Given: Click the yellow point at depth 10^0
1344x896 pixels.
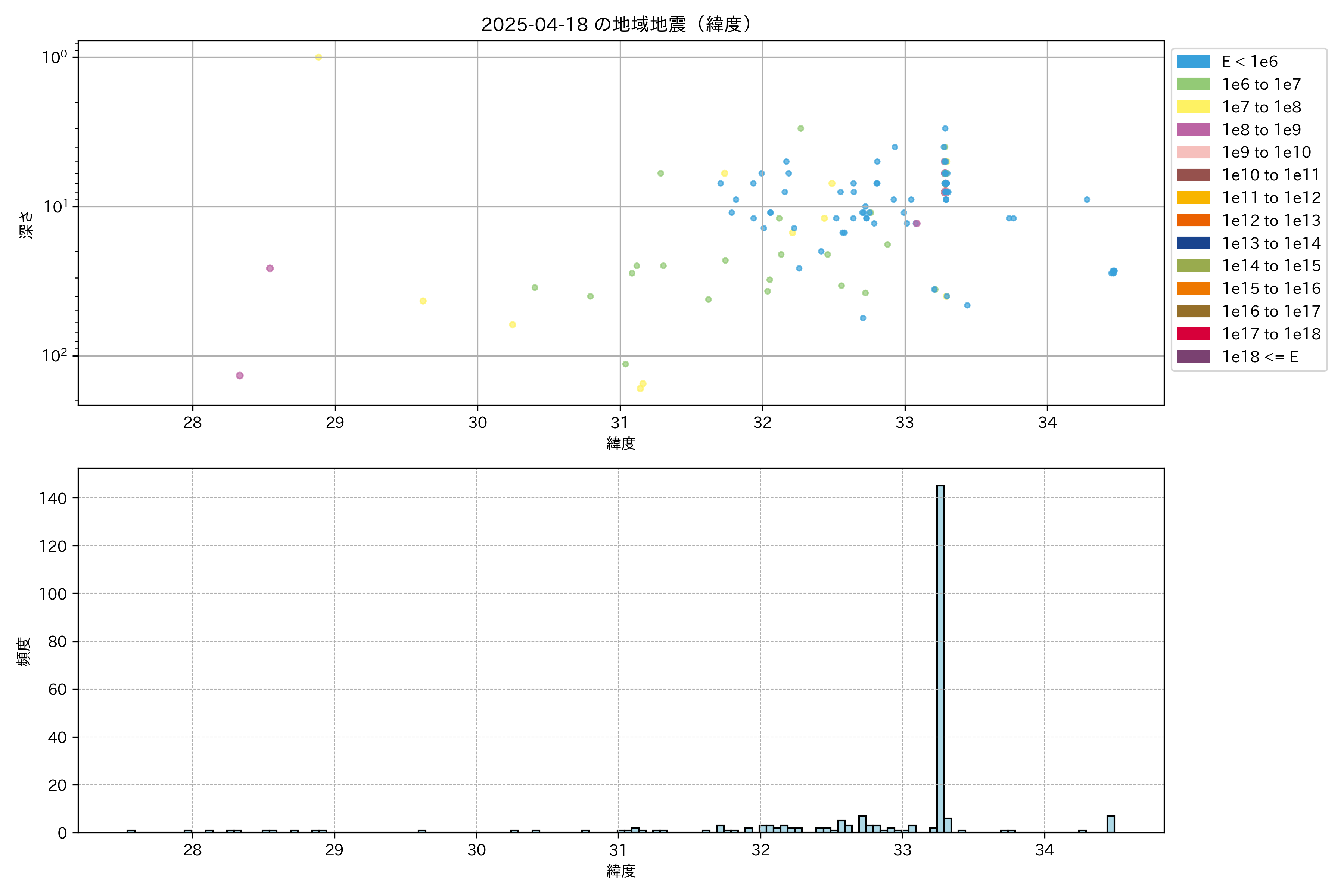Looking at the screenshot, I should 318,57.
